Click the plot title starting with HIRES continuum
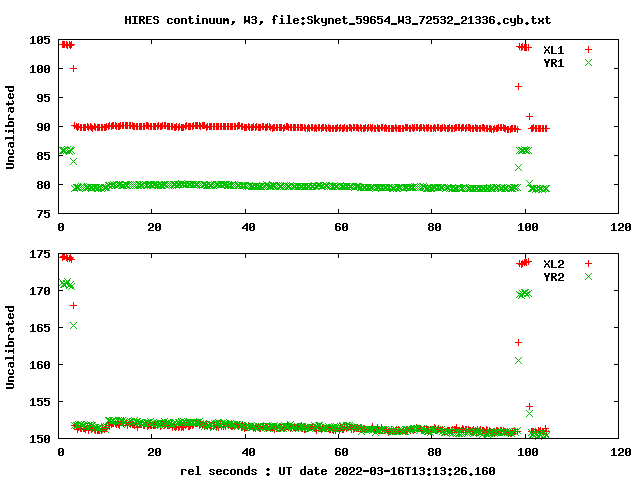 338,20
